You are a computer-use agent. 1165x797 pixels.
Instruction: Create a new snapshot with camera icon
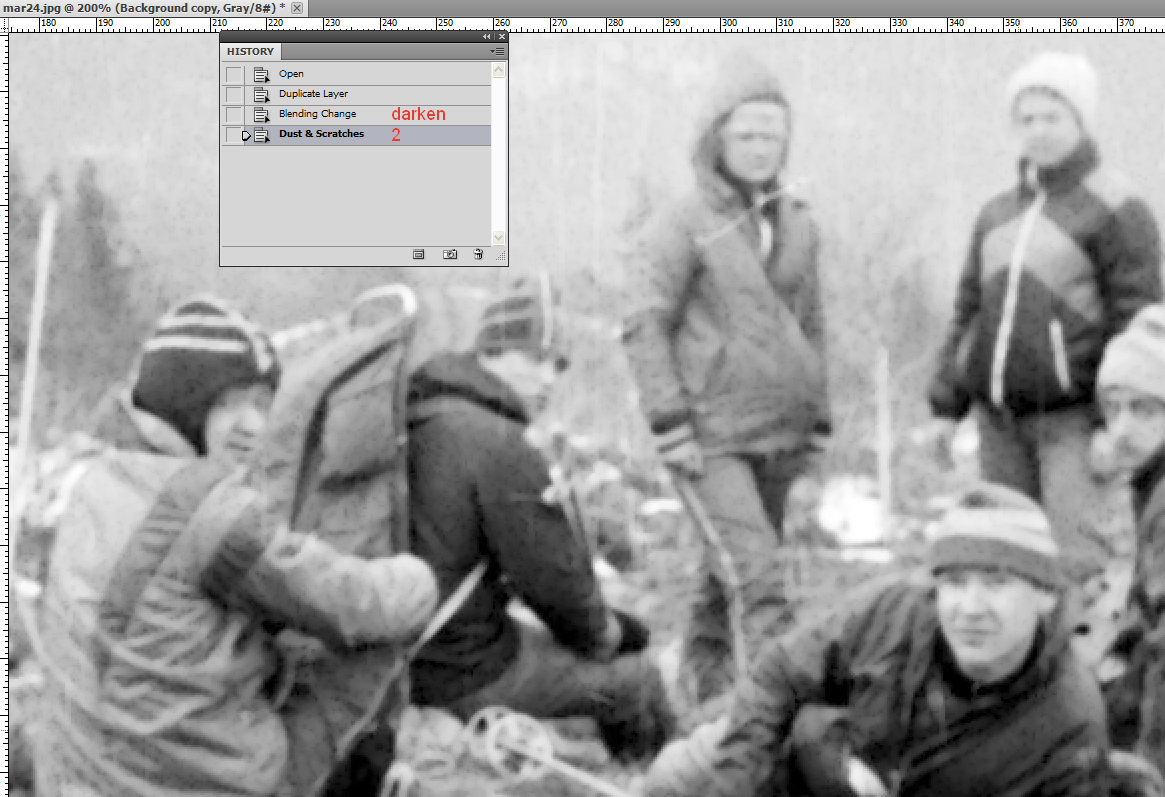450,254
